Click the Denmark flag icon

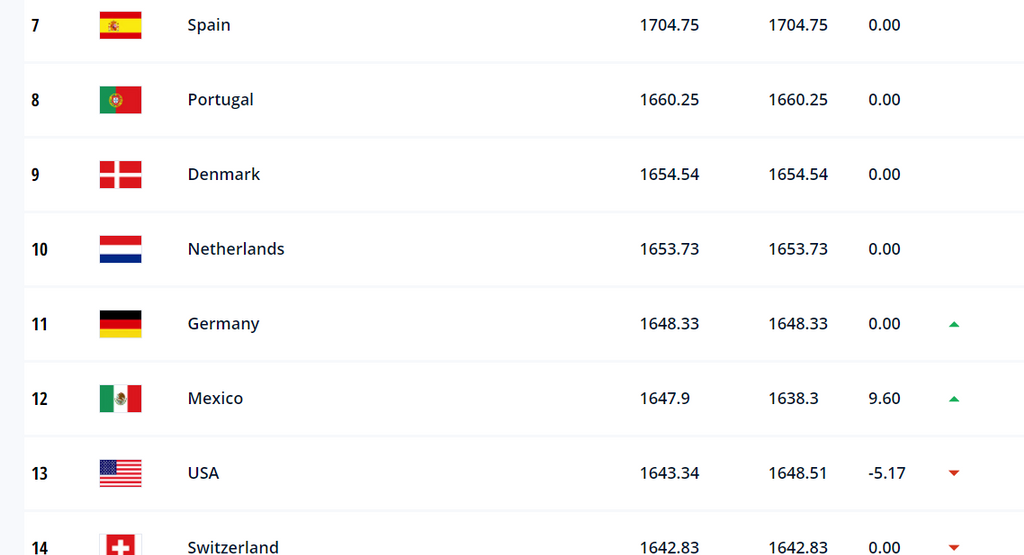point(120,174)
